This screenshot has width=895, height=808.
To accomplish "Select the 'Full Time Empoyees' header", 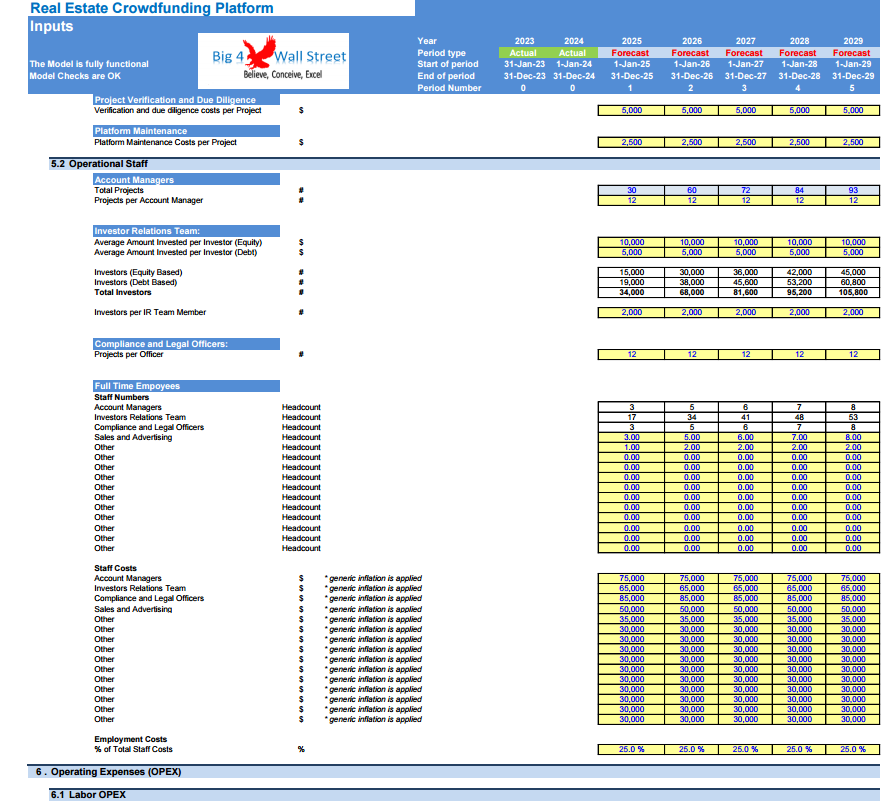I will (186, 386).
